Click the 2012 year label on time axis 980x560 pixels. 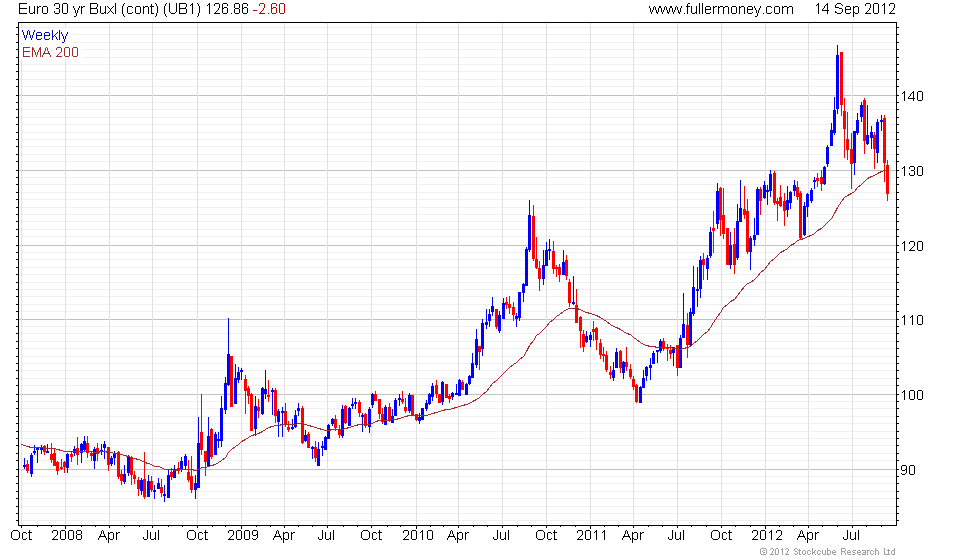[767, 536]
